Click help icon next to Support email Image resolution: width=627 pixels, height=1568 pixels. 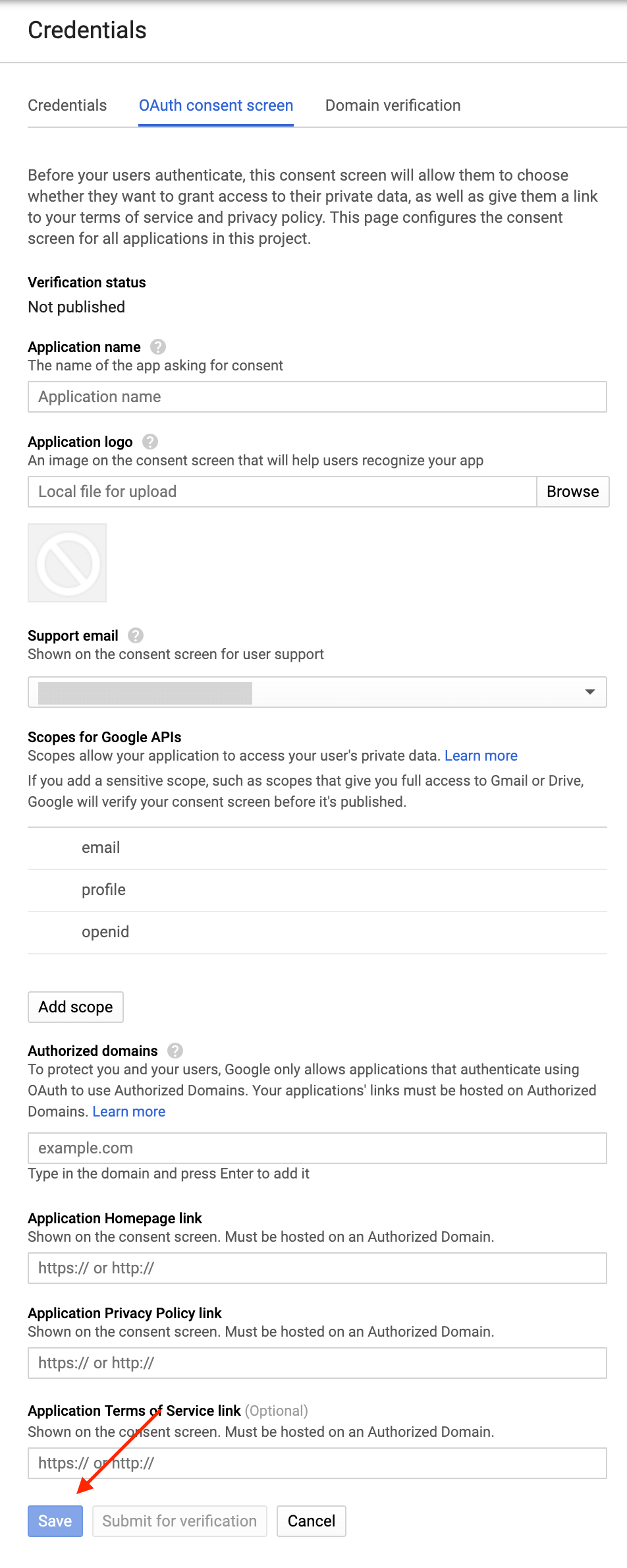point(136,635)
